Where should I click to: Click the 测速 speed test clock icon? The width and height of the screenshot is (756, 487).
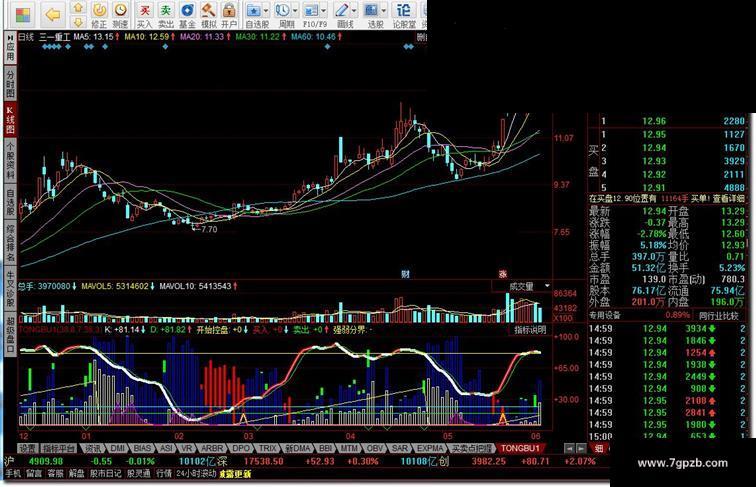(120, 10)
